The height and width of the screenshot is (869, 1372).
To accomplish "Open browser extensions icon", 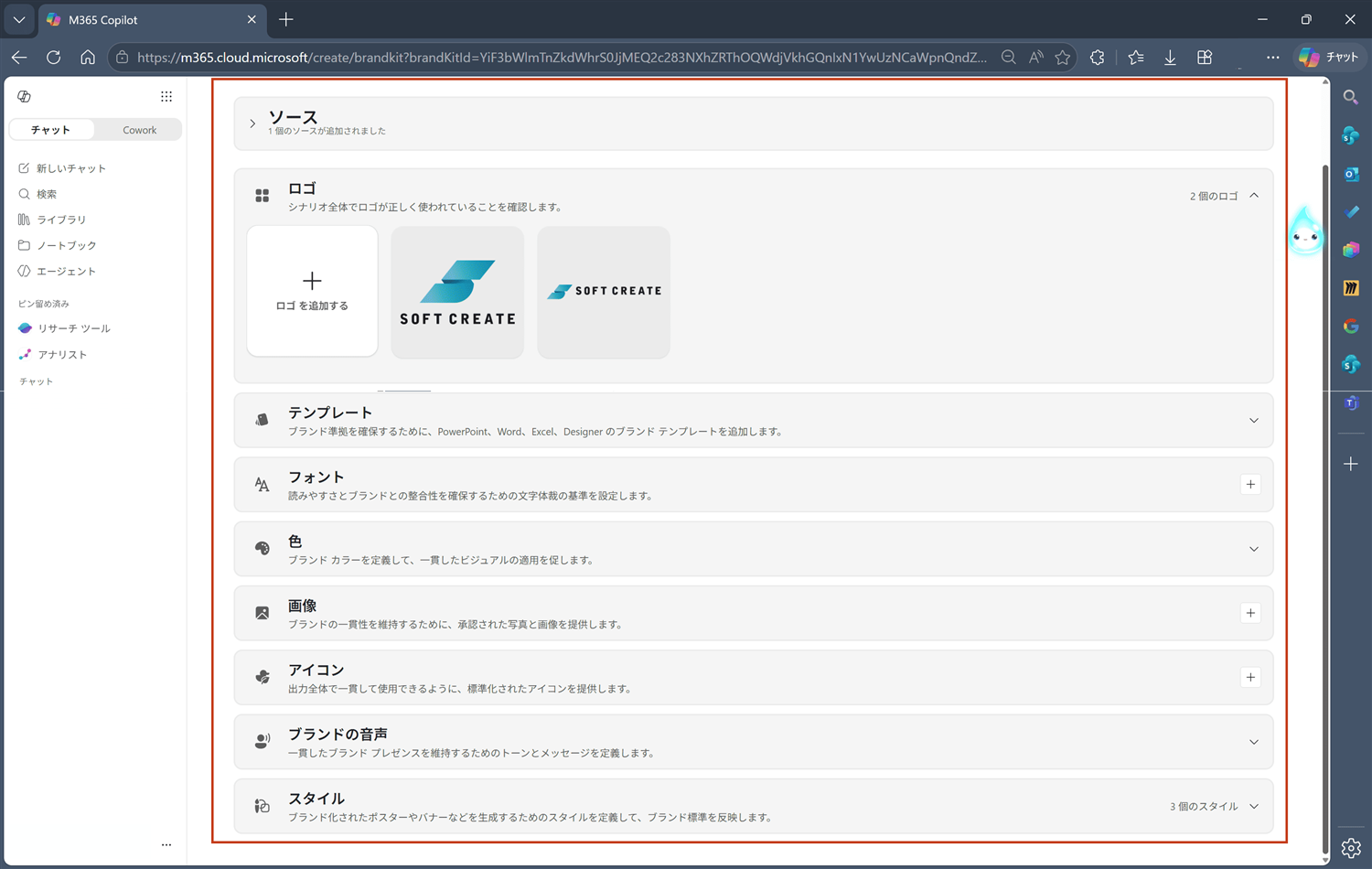I will pyautogui.click(x=1098, y=57).
